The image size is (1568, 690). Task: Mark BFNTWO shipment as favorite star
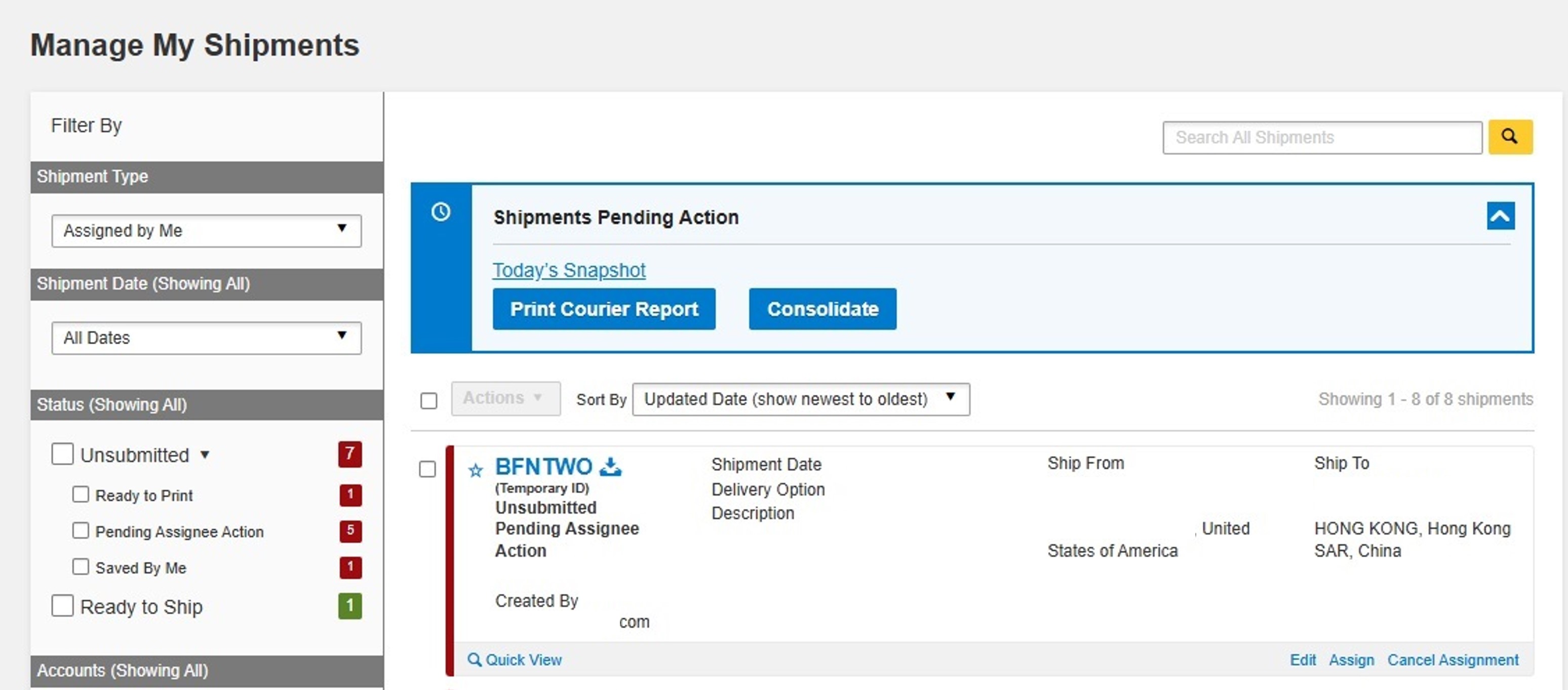pos(476,470)
